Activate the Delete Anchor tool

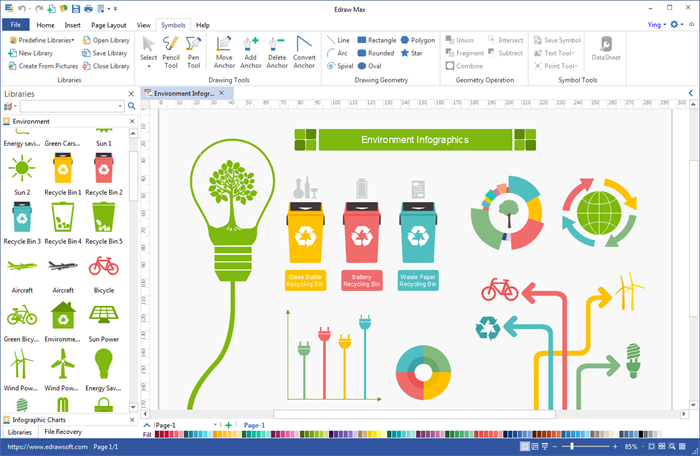tap(277, 50)
